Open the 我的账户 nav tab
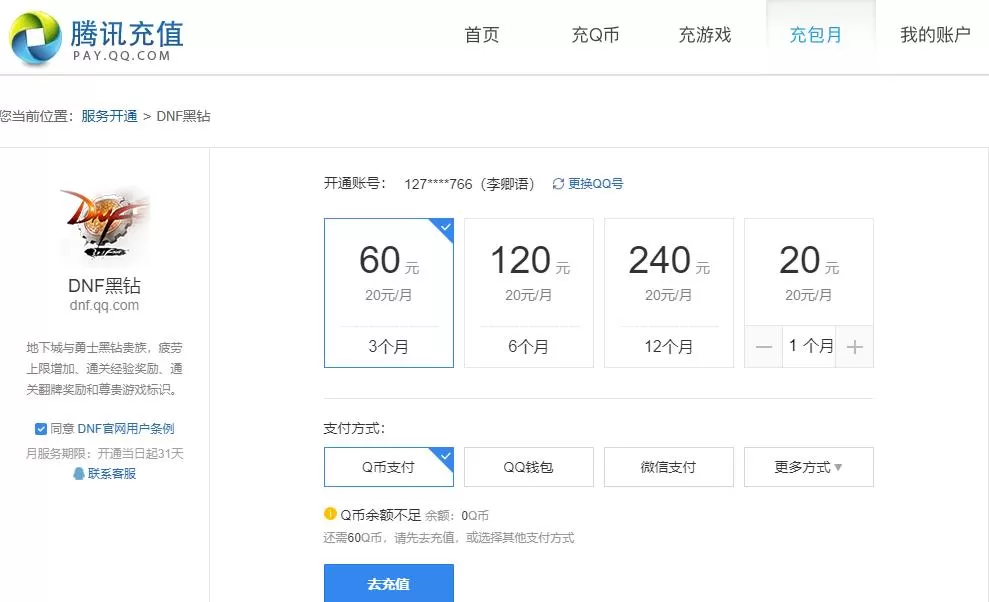The height and width of the screenshot is (602, 989). tap(935, 35)
